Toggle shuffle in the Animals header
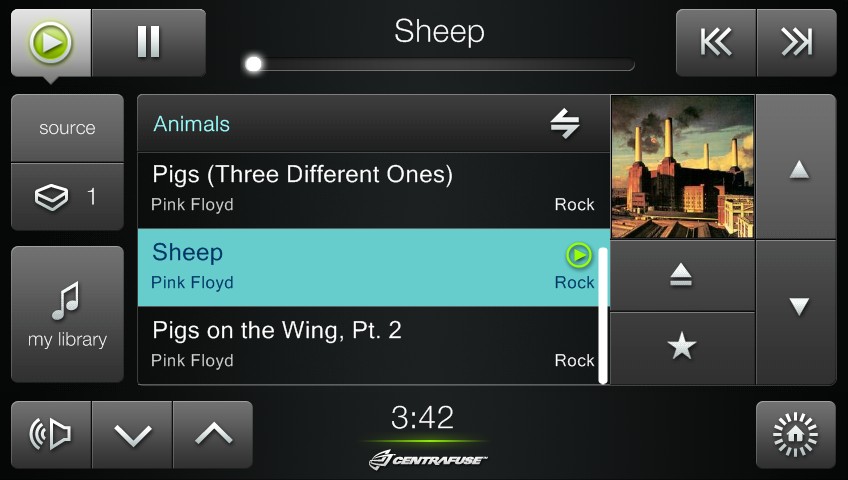The height and width of the screenshot is (480, 848). pyautogui.click(x=565, y=124)
